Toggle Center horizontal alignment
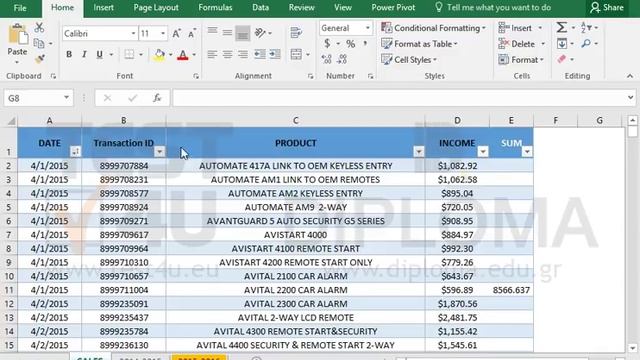Screen dimensions: 640x360 click(227, 54)
